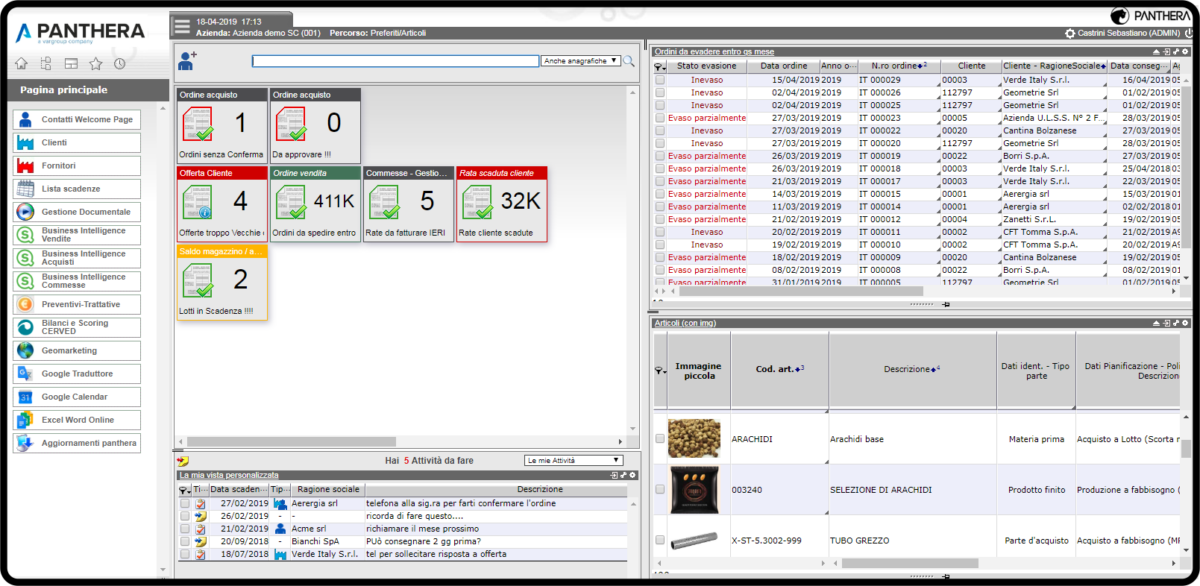
Task: Click into the main search text field
Action: 395,61
